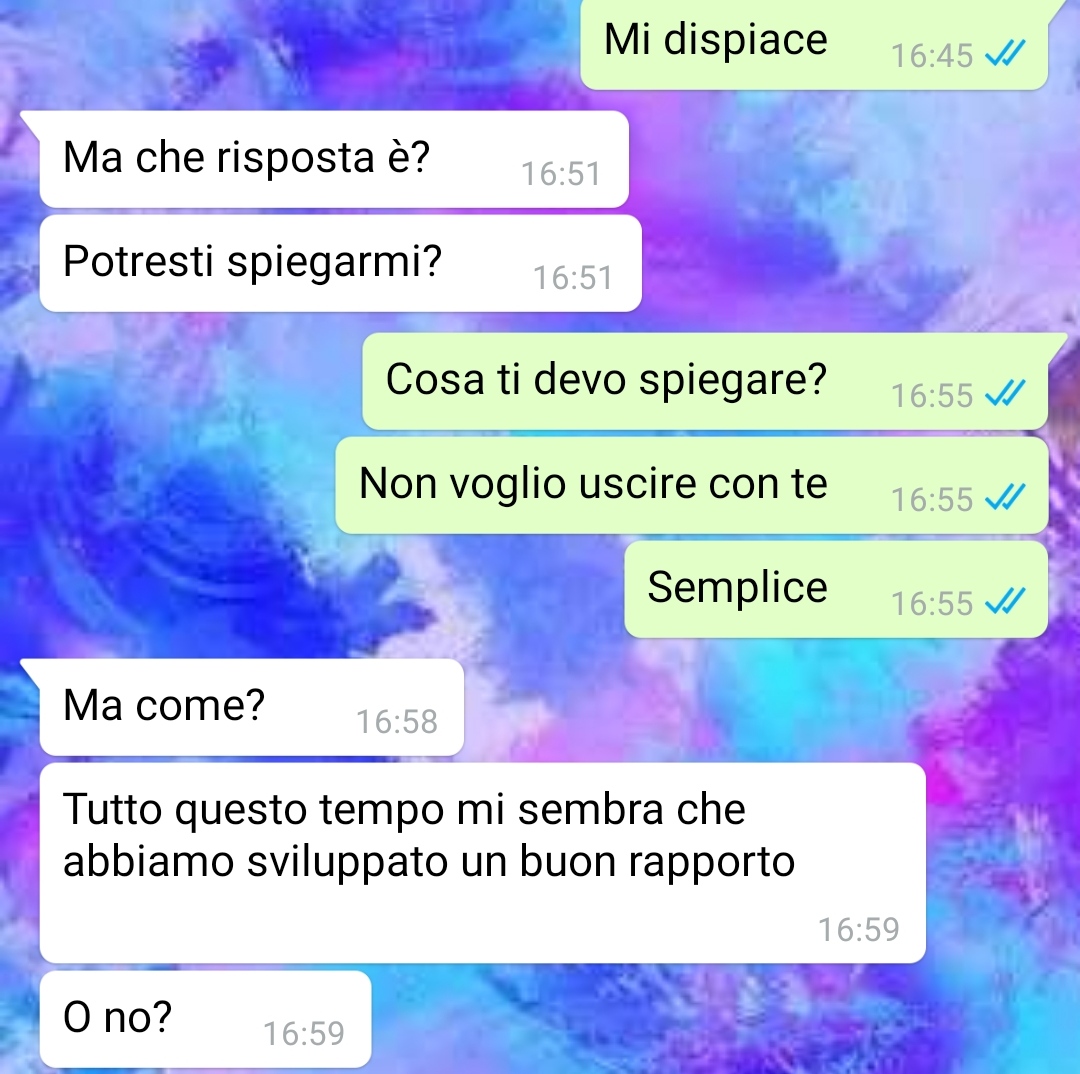Tap the 16:58 timestamp on 'Ma come?'
This screenshot has width=1080, height=1074.
coord(397,722)
